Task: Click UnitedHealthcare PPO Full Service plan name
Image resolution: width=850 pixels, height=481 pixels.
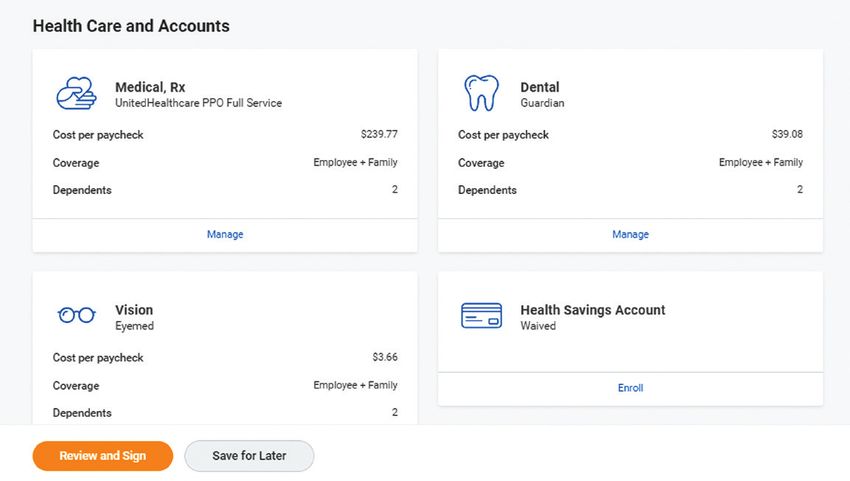Action: (198, 103)
